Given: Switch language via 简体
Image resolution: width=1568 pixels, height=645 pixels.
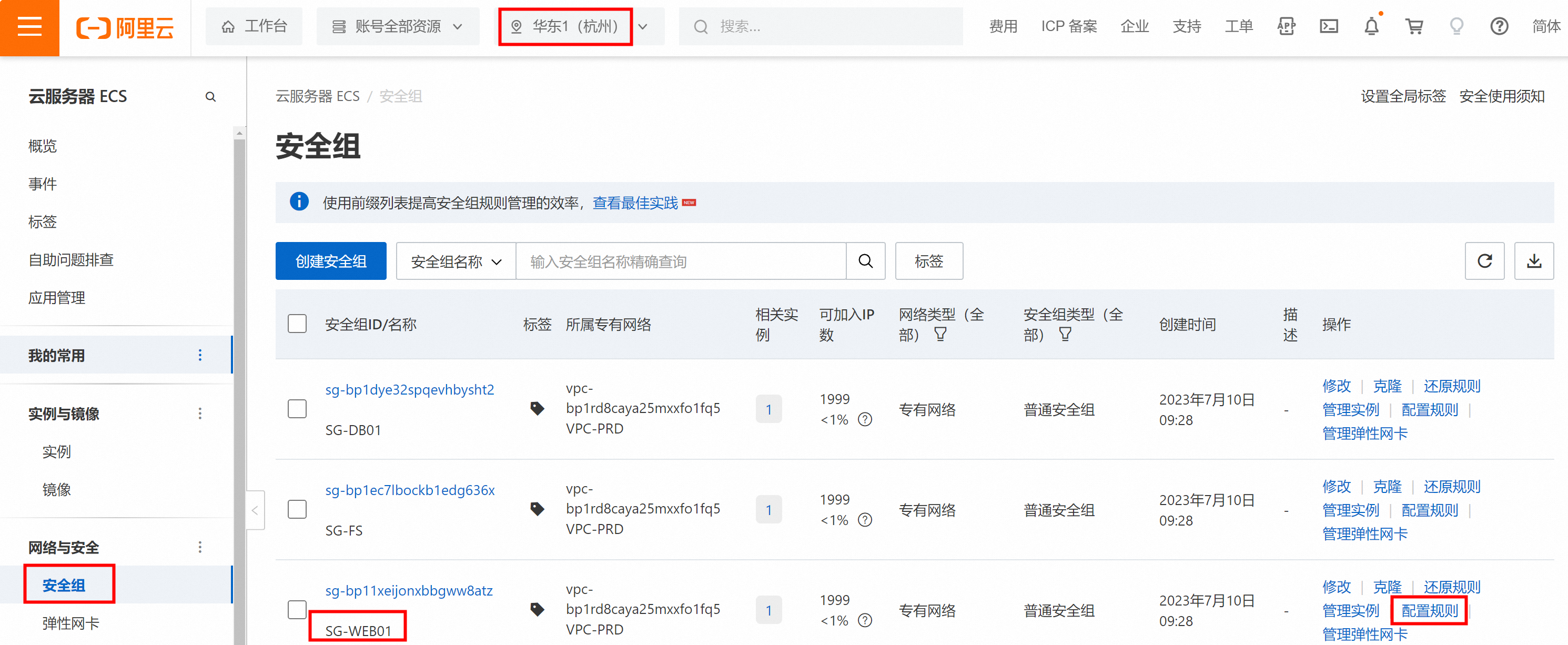Looking at the screenshot, I should [x=1546, y=26].
